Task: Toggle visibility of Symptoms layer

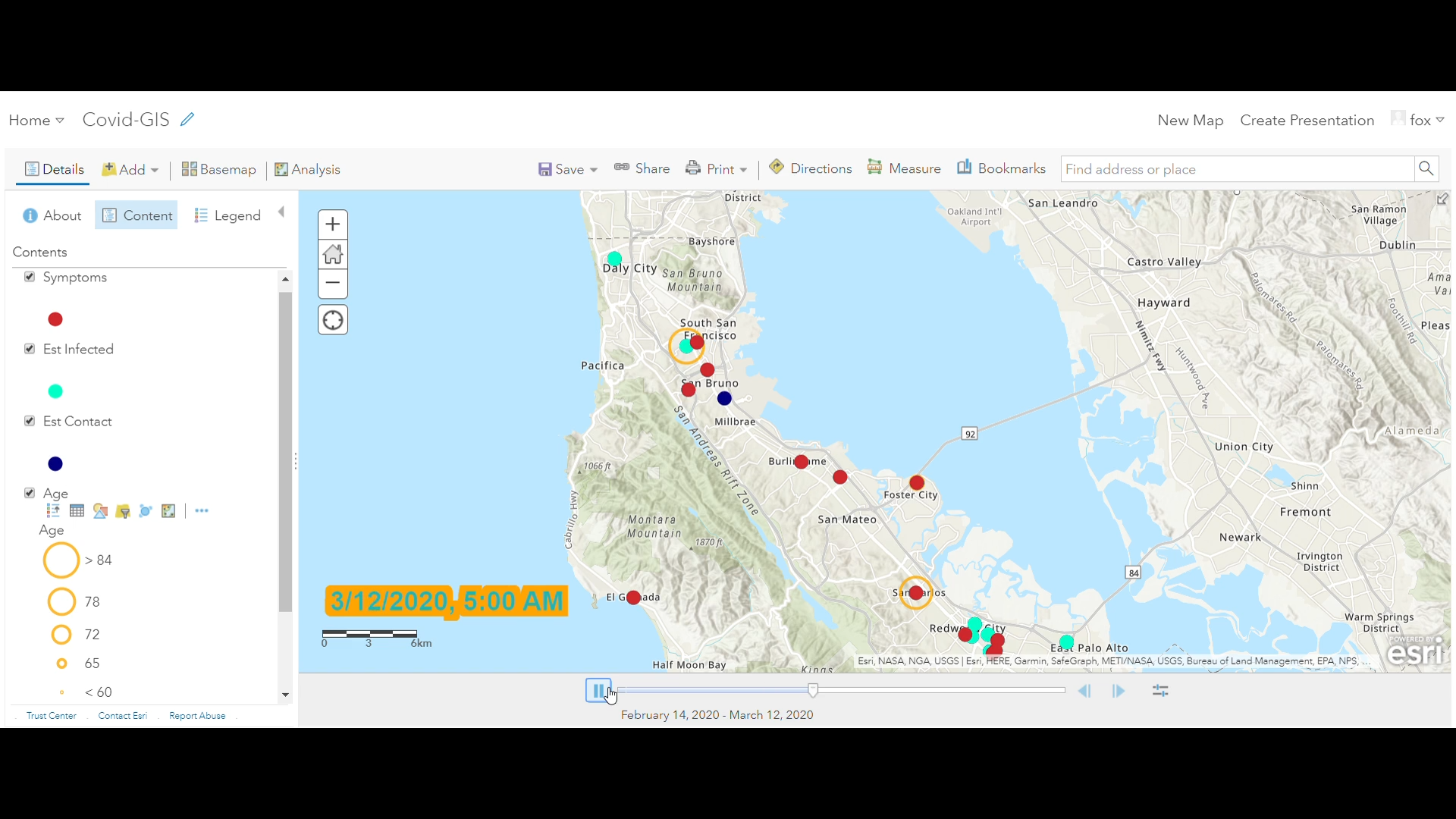Action: [x=29, y=277]
